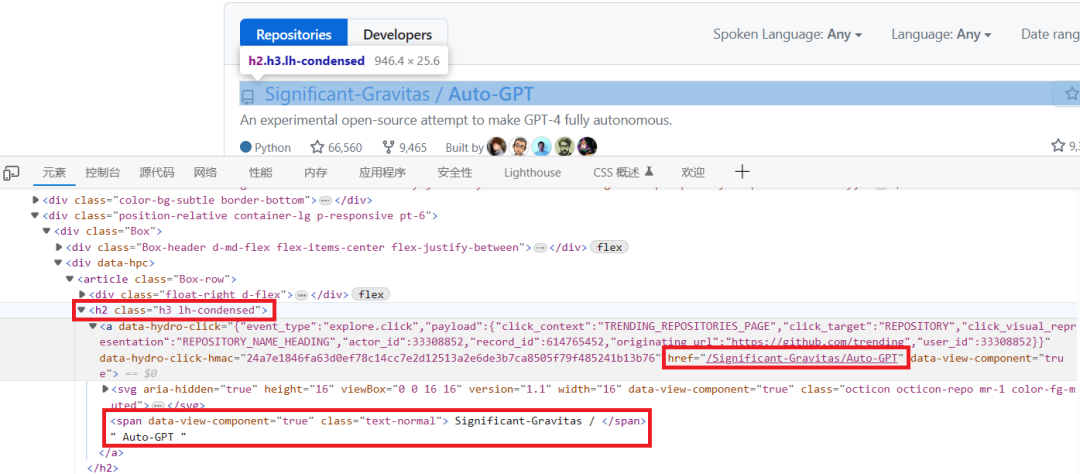Select the 源代码 DevTools tab

(156, 173)
